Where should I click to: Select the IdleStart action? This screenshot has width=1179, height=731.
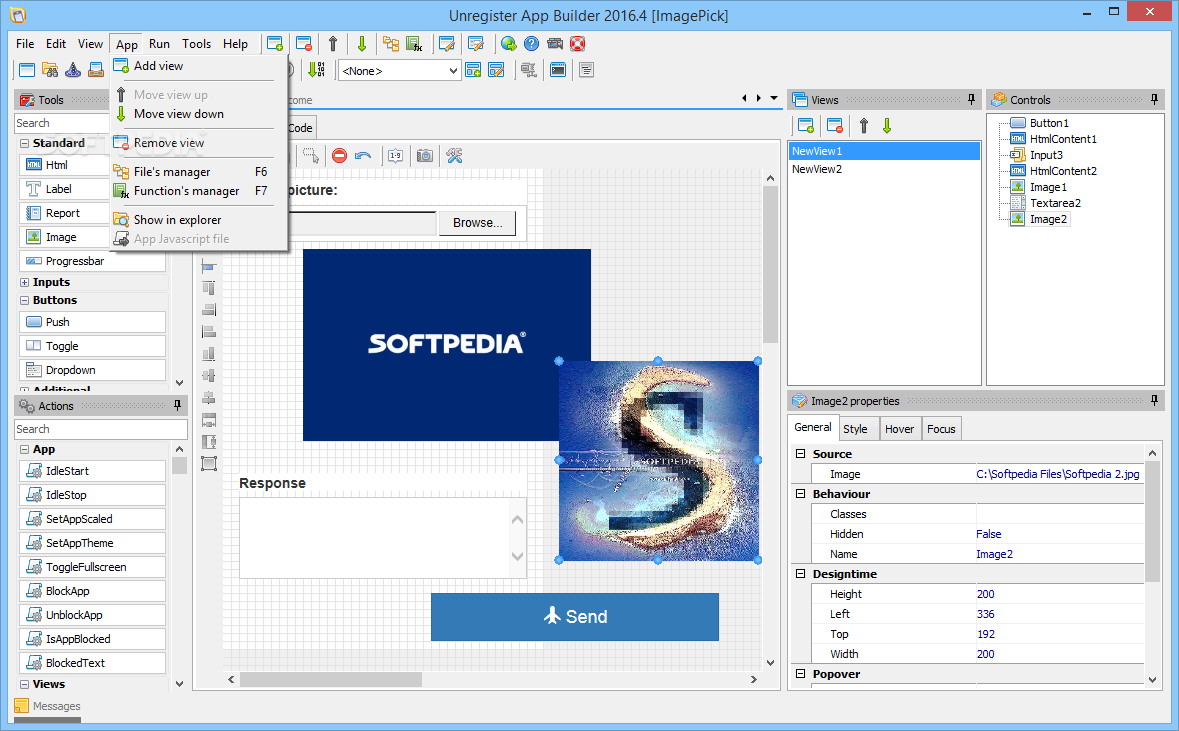tap(92, 471)
